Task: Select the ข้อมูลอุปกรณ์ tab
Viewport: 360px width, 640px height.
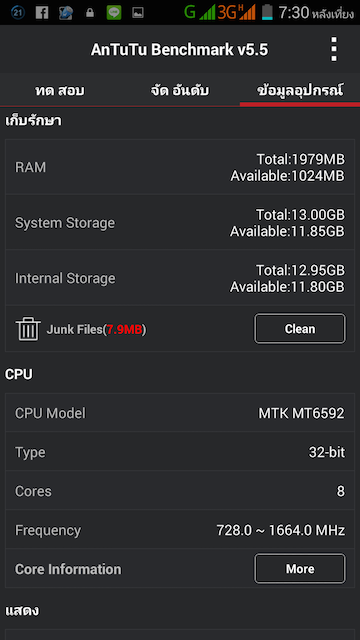Action: coord(300,91)
